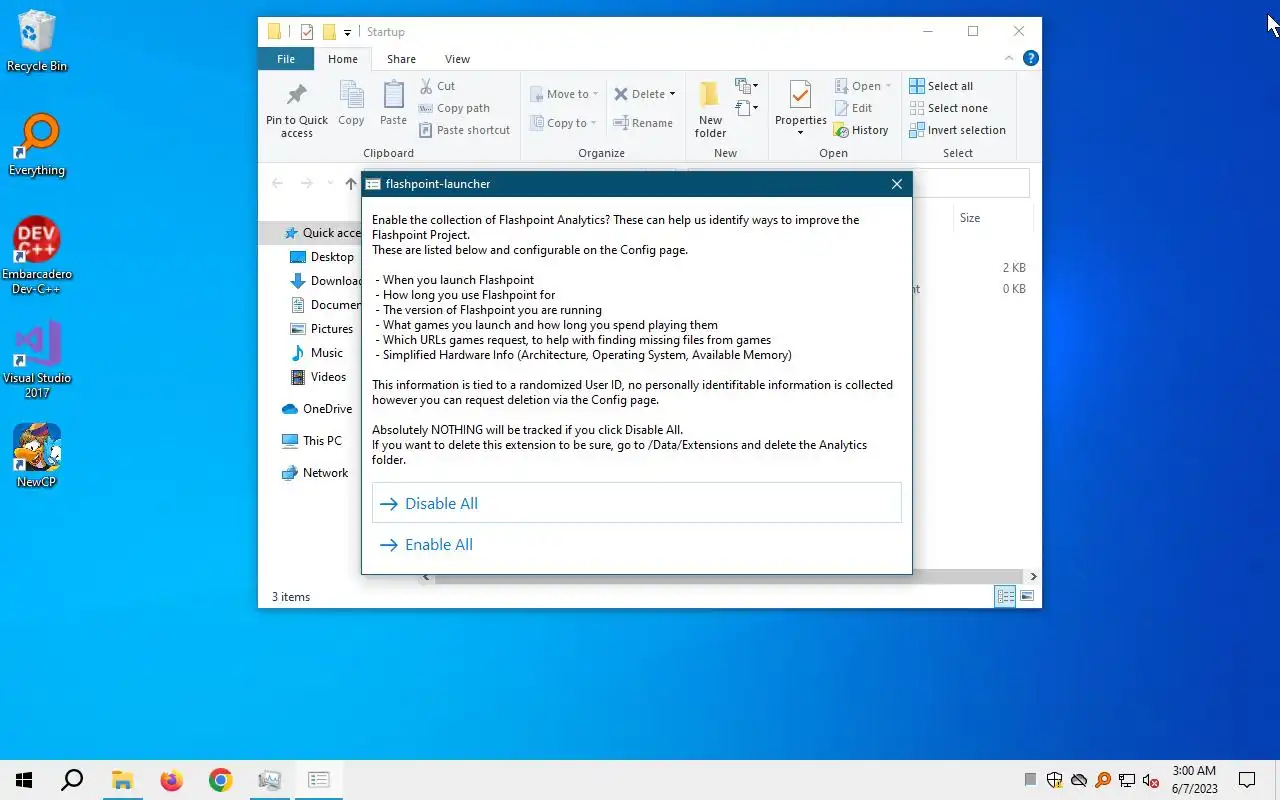The height and width of the screenshot is (800, 1280).
Task: Select Videos in navigation pane
Action: 318,377
